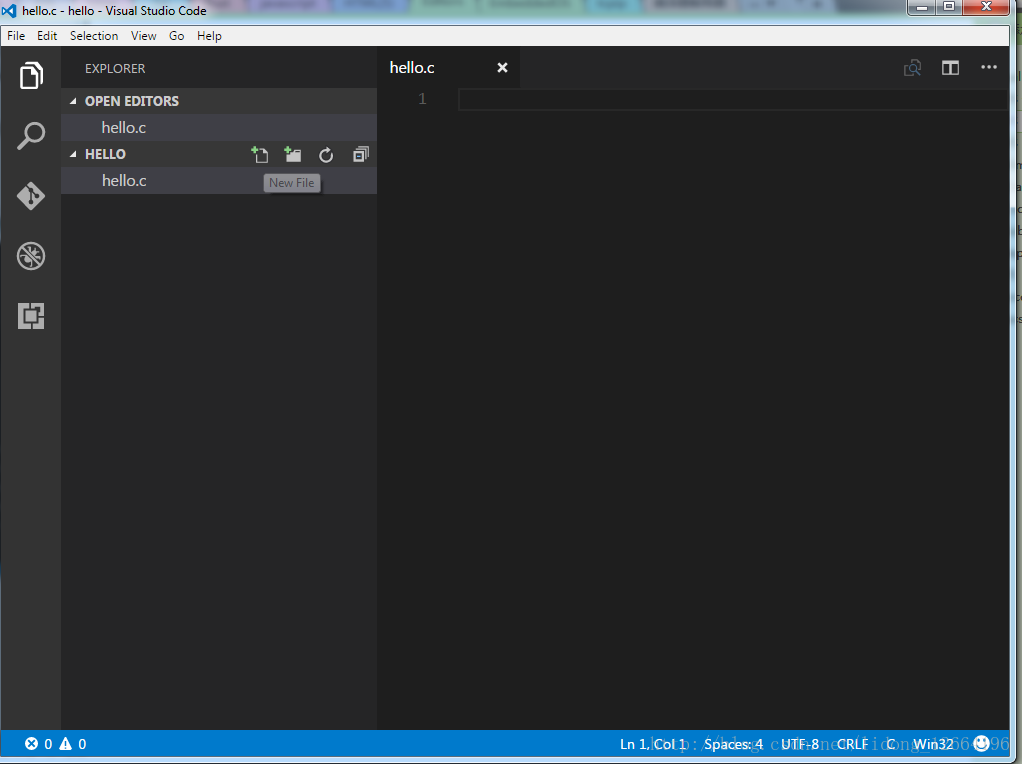
Task: Open the Explorer view in activity bar
Action: tap(31, 76)
